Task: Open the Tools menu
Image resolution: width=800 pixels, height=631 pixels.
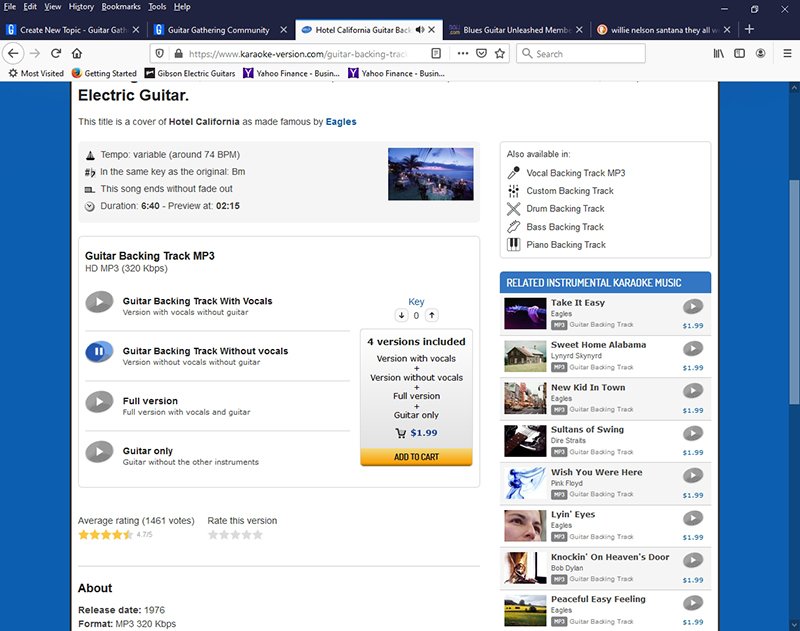Action: [157, 7]
